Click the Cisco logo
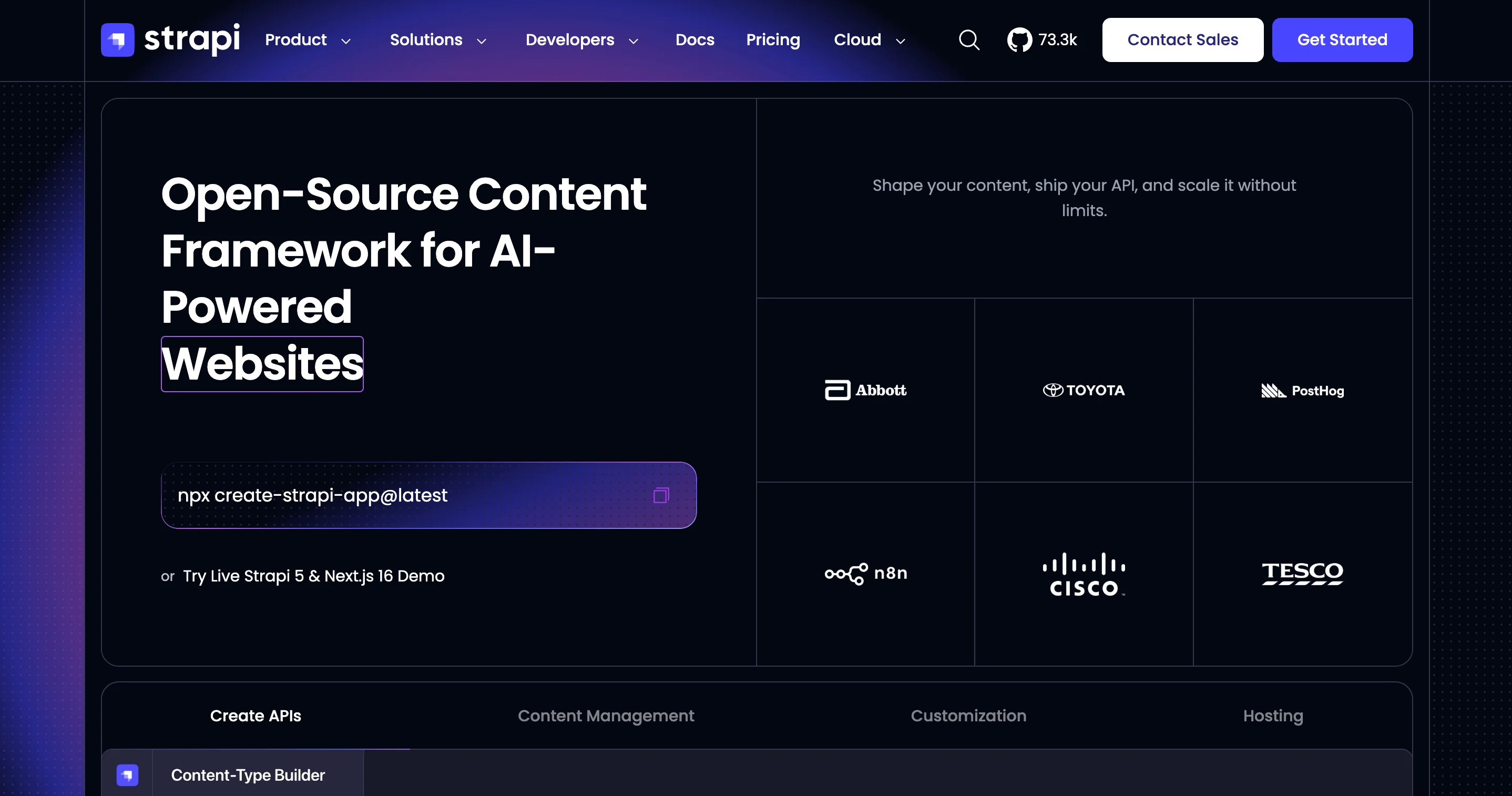This screenshot has height=796, width=1512. (x=1084, y=574)
